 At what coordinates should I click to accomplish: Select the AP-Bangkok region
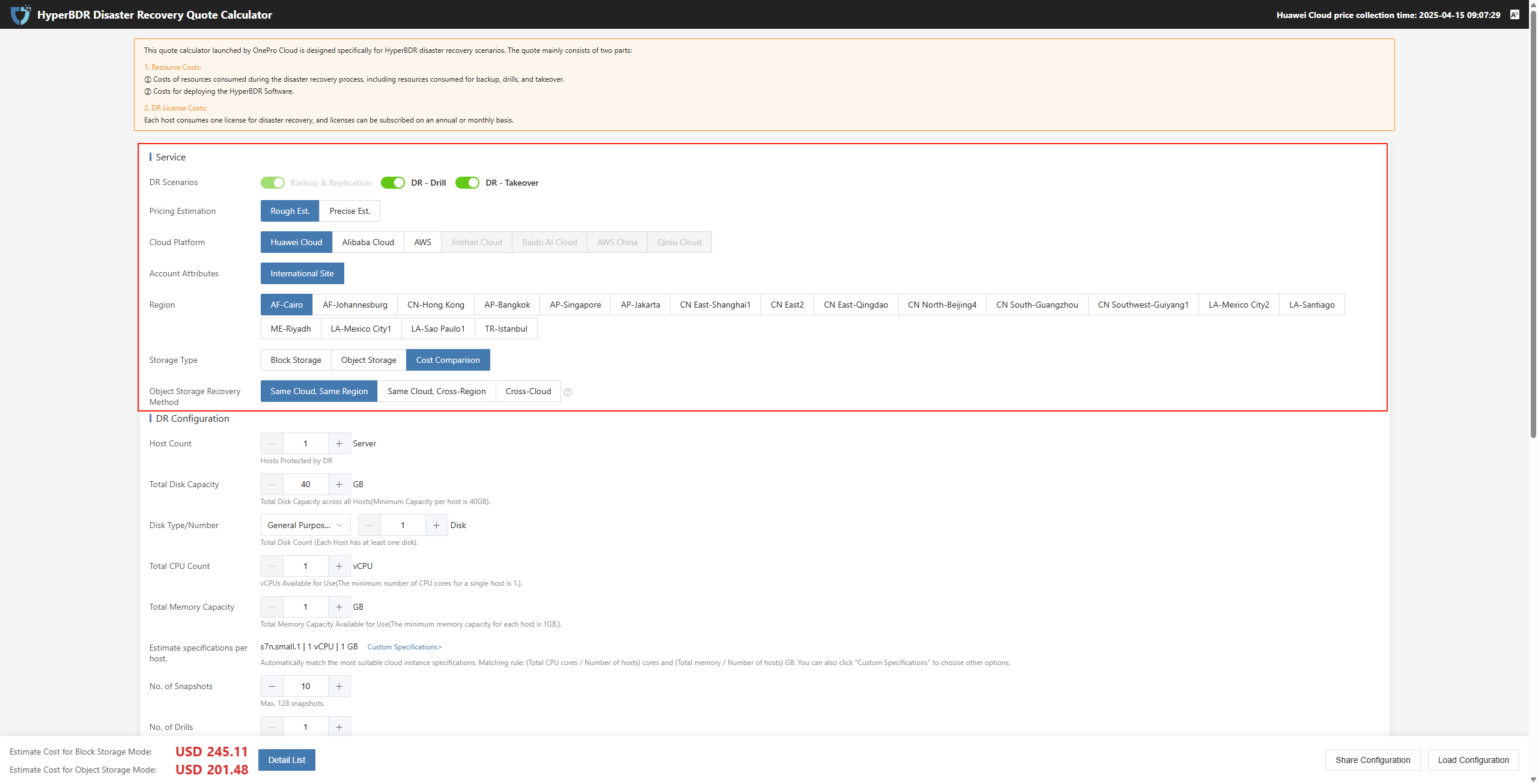pyautogui.click(x=507, y=305)
